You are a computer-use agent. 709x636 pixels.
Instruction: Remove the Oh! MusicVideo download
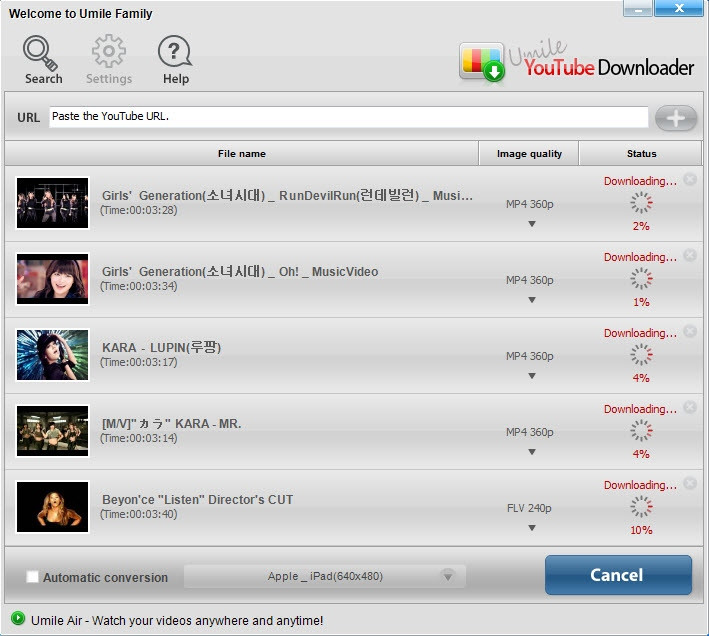point(690,255)
